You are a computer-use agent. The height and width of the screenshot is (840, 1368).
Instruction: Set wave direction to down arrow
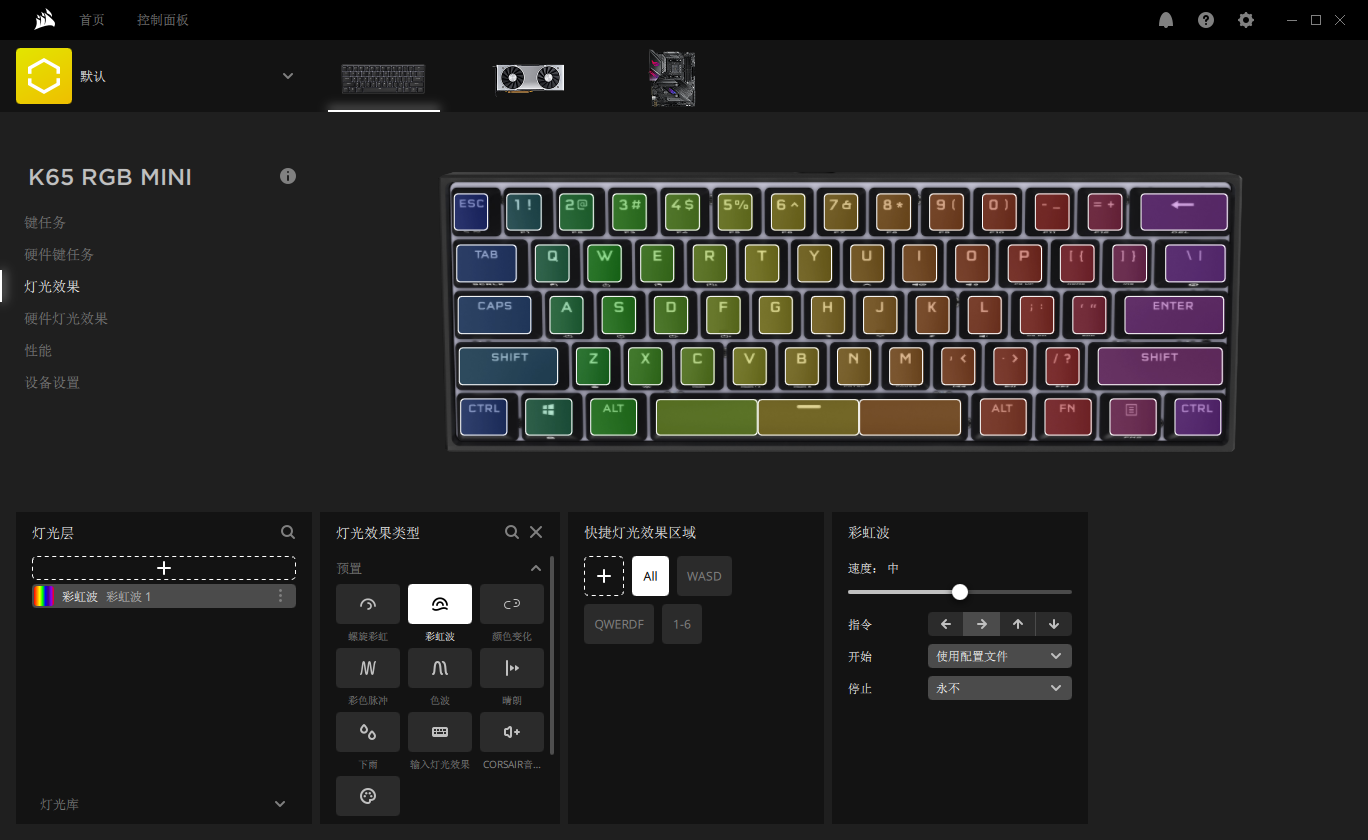[x=1054, y=624]
